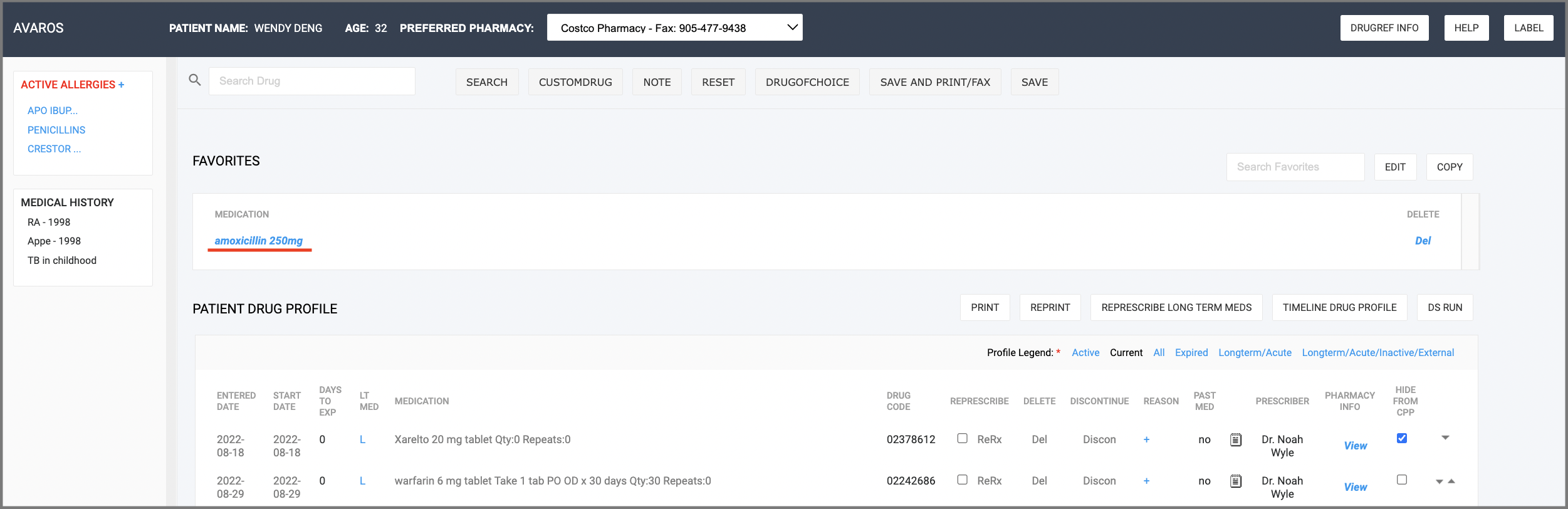Tick ReRx checkbox for warfarin
Screen dimensions: 1568x509
[x=963, y=480]
